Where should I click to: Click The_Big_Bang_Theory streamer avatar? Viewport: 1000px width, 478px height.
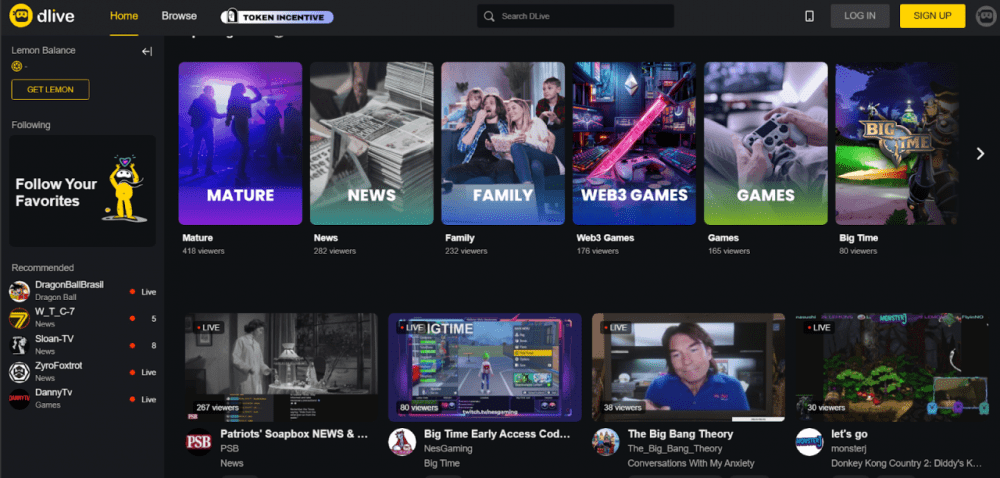click(605, 442)
